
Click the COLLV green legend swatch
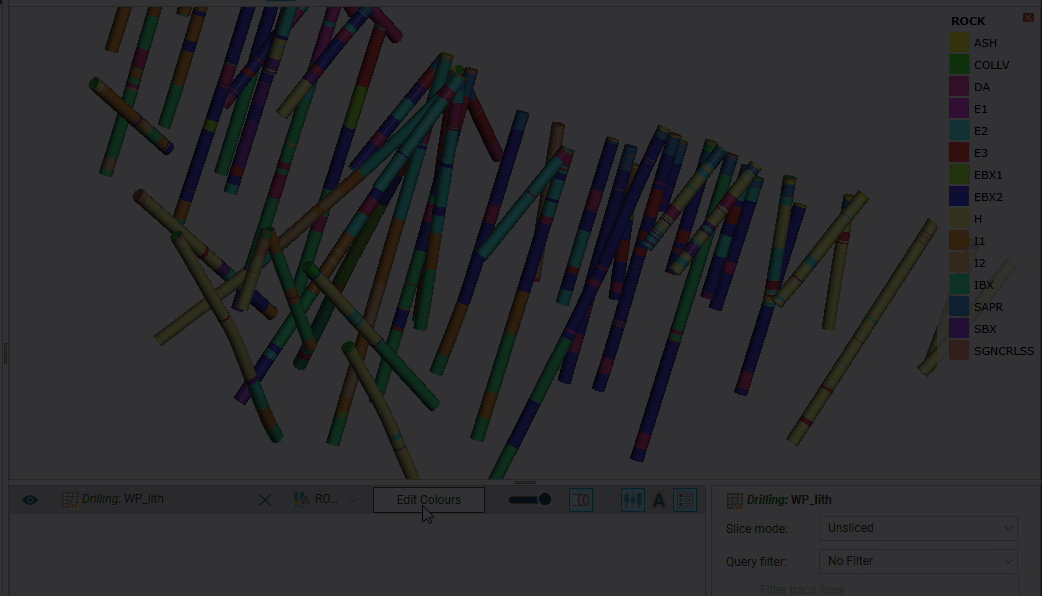959,65
